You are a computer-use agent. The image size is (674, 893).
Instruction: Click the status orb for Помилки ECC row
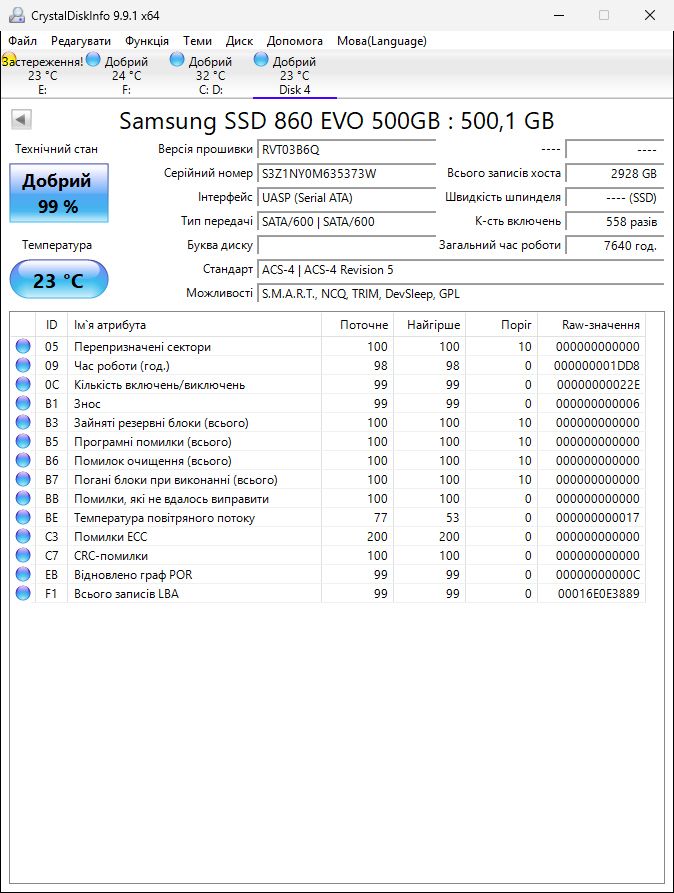tap(23, 536)
